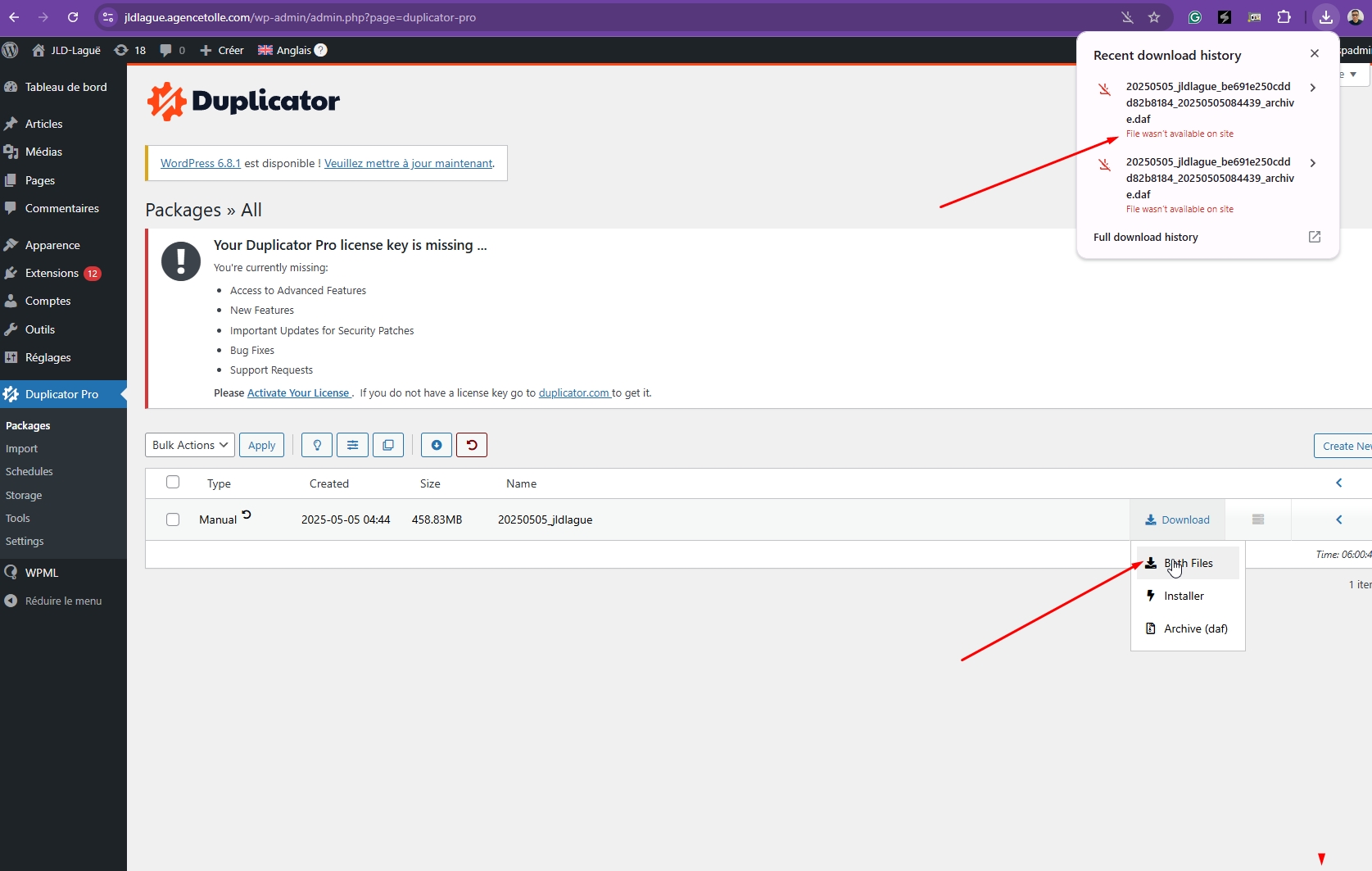Open the Schedules submenu

pyautogui.click(x=29, y=472)
